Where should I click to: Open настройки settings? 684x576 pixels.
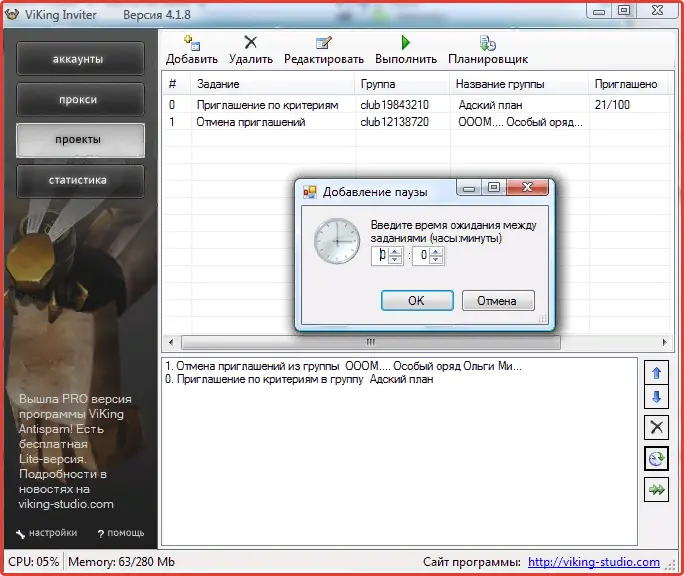click(x=47, y=533)
